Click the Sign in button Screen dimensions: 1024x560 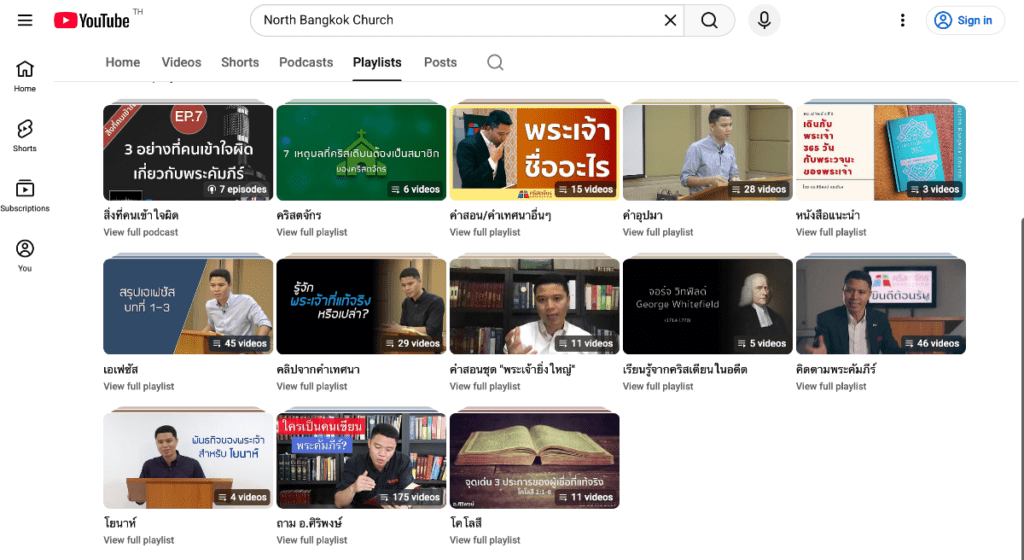tap(964, 20)
